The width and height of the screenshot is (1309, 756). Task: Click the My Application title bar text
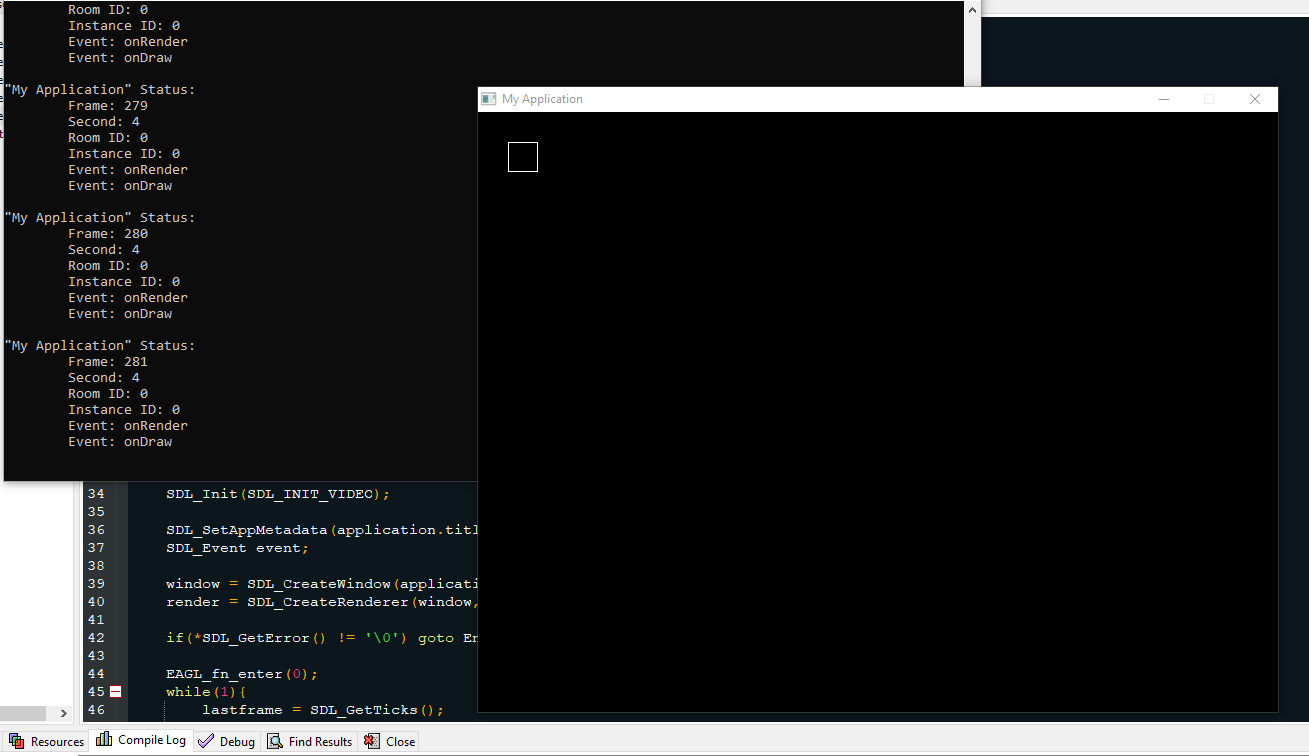tap(542, 99)
